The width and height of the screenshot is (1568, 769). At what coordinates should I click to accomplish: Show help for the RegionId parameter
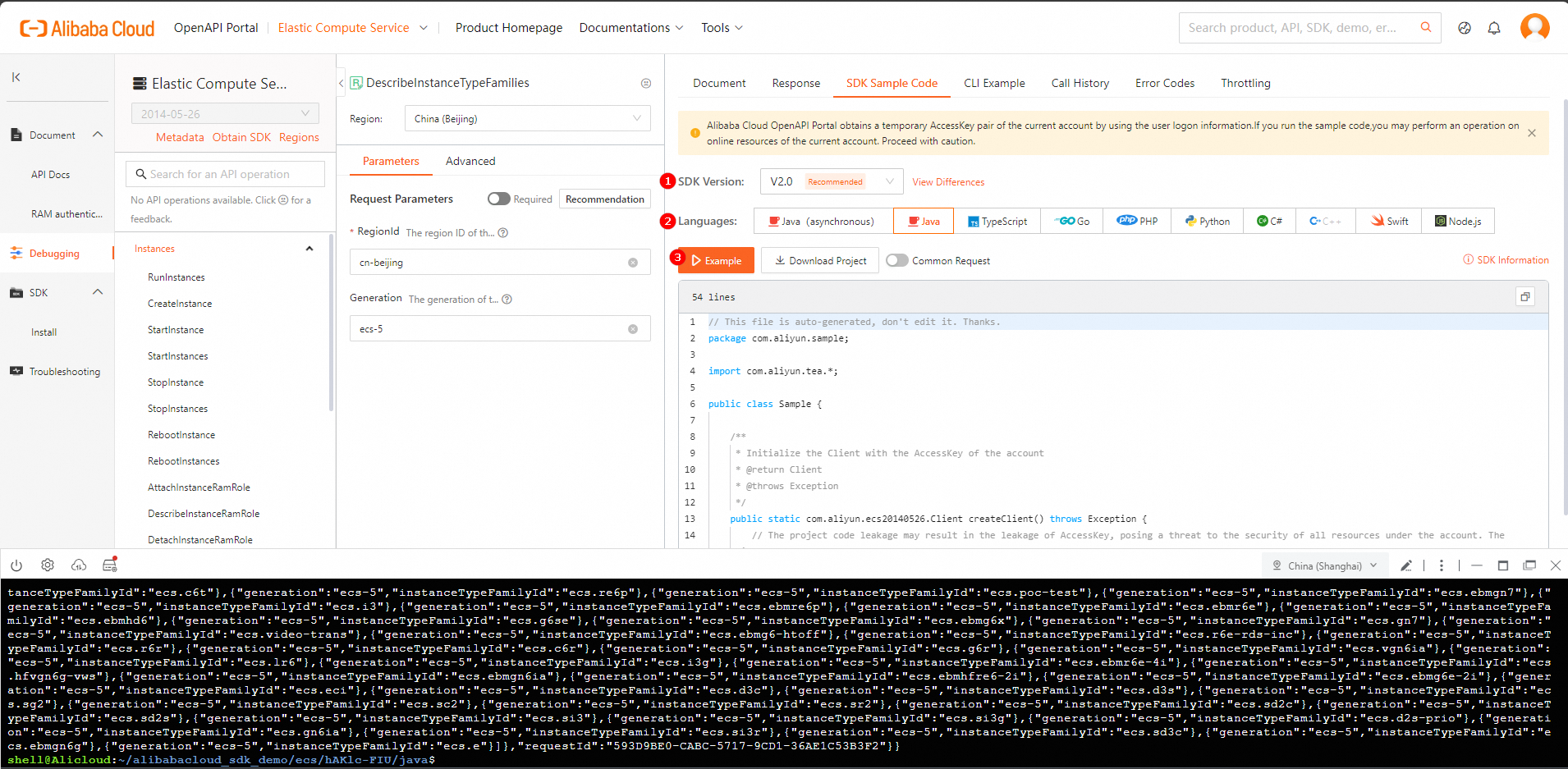503,232
